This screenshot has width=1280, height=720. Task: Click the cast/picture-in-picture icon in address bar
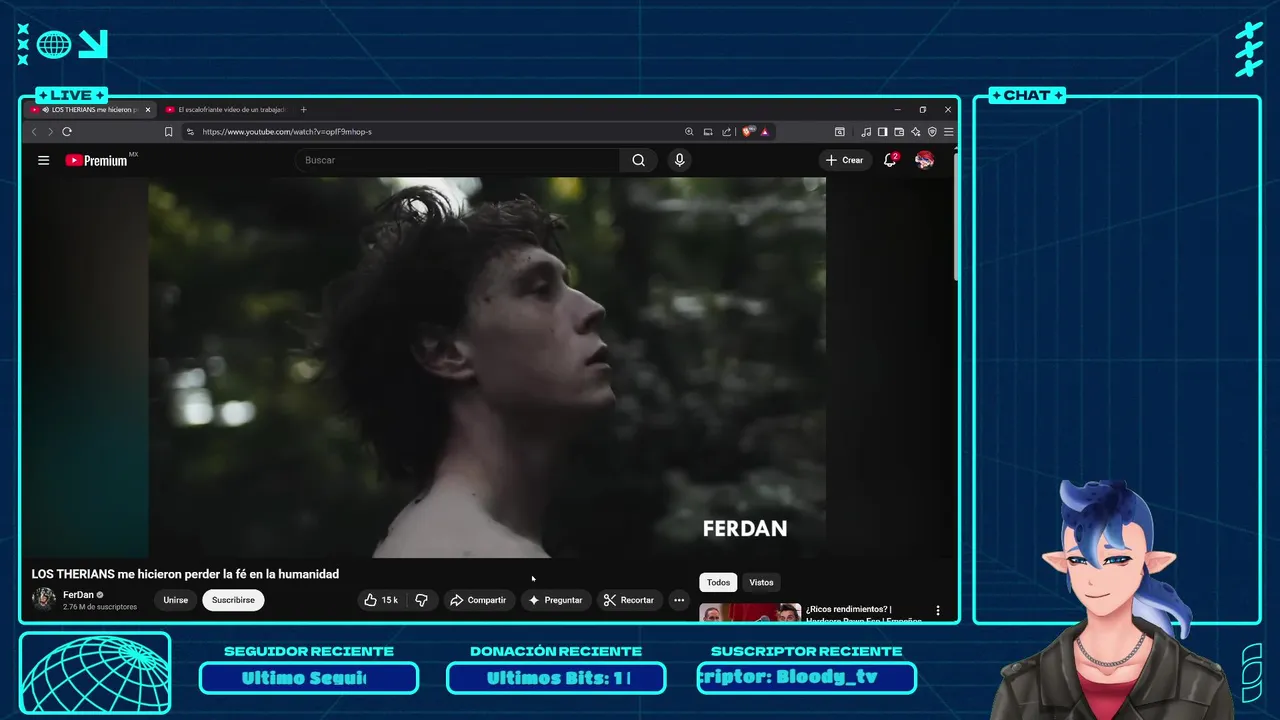tap(708, 131)
